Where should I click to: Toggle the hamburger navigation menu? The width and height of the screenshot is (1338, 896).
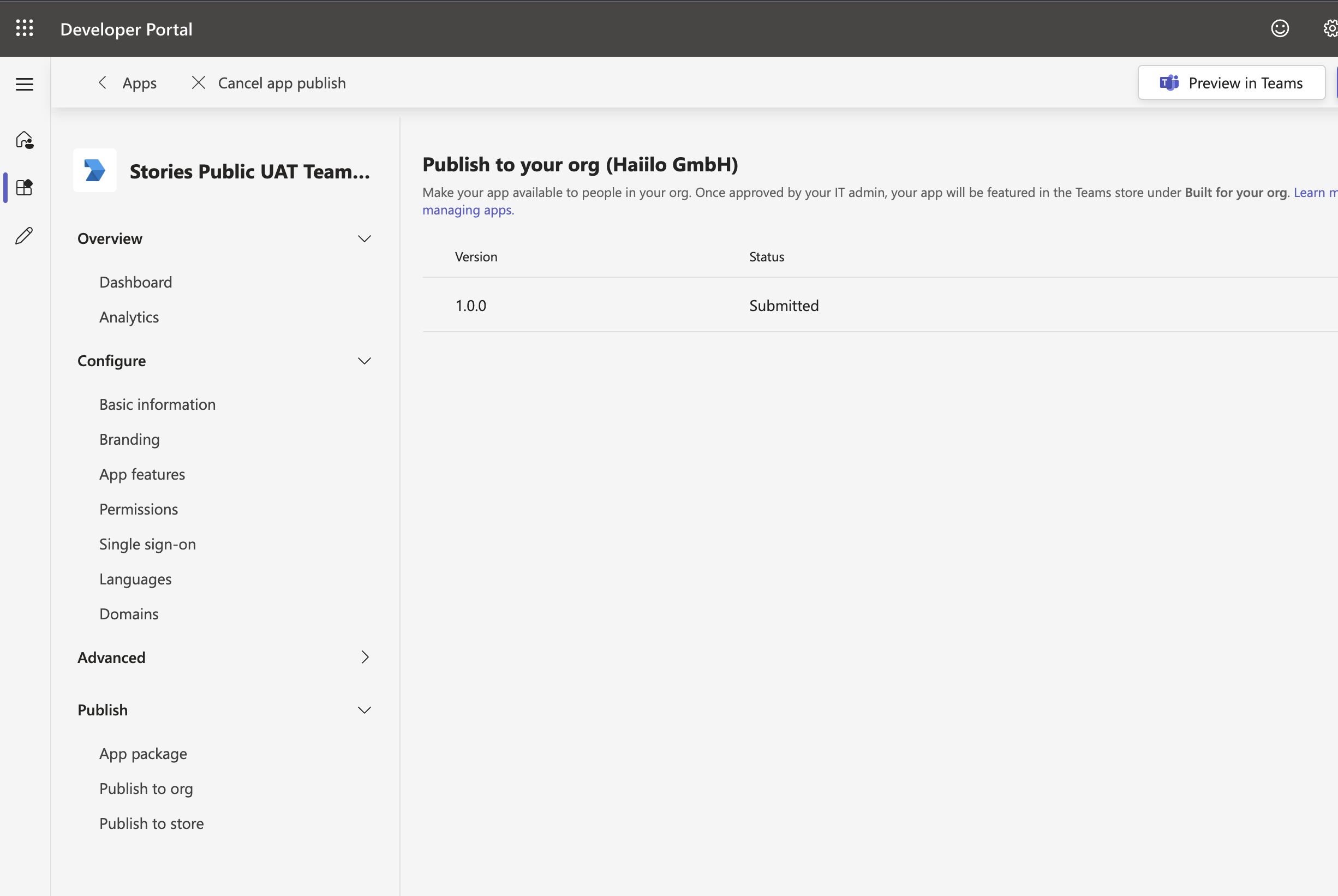(x=25, y=84)
